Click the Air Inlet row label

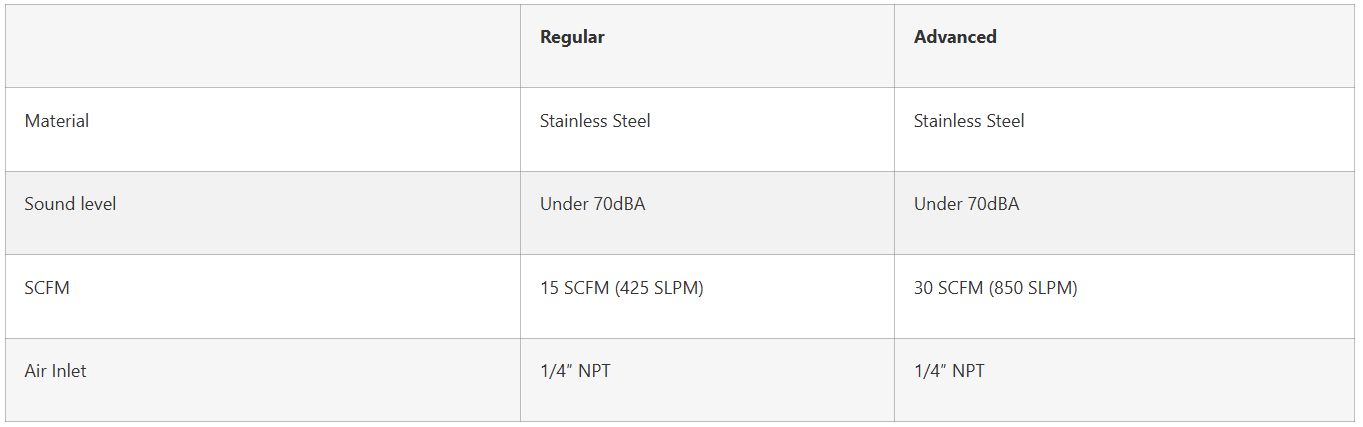point(55,371)
